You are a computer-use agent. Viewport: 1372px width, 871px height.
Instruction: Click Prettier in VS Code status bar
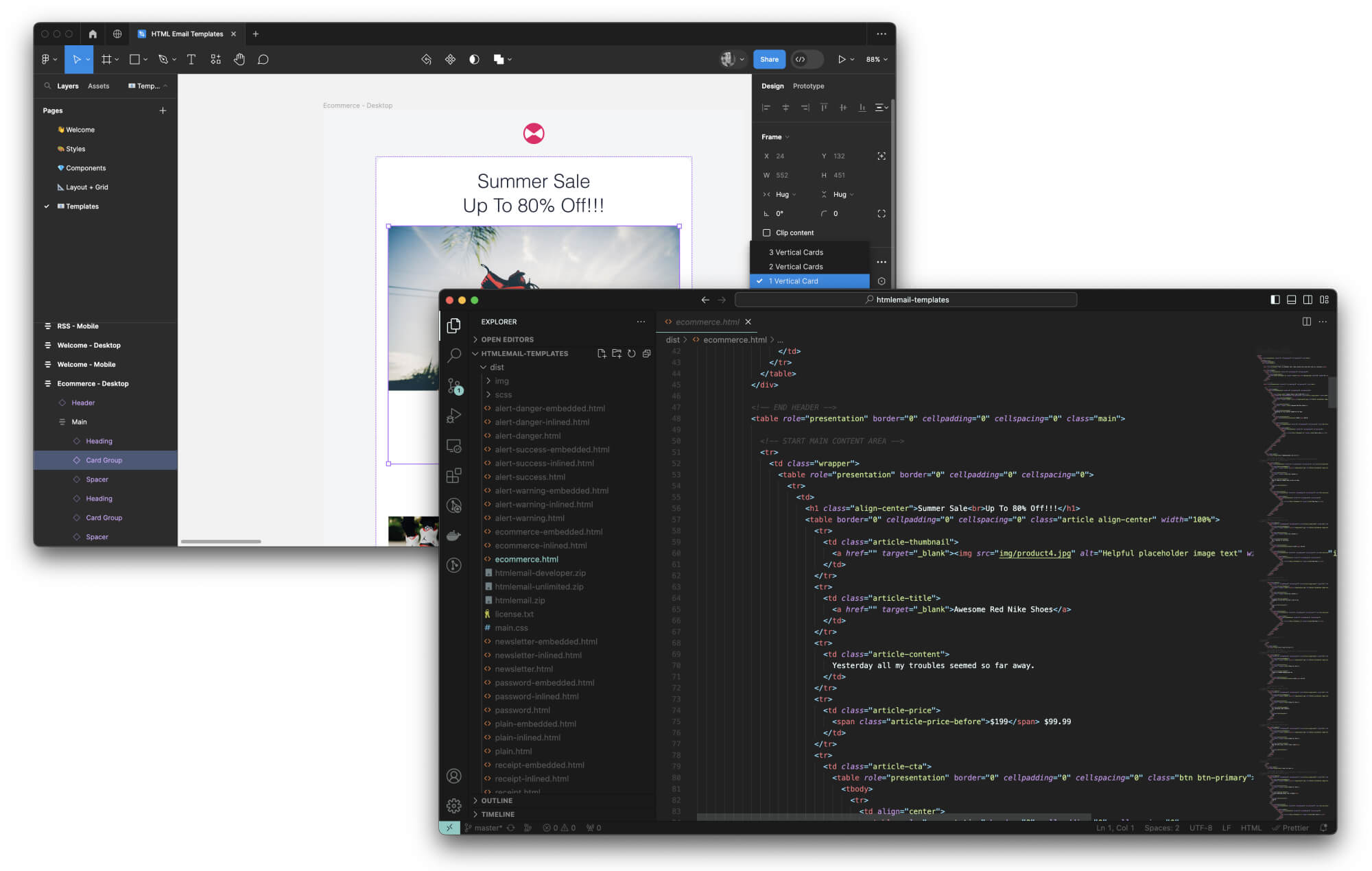[1290, 828]
